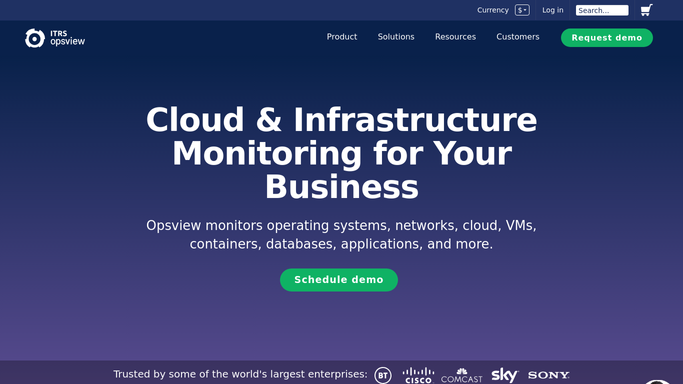
Task: Click the Cloud & Infrastructure Monitoring headline
Action: (342, 153)
